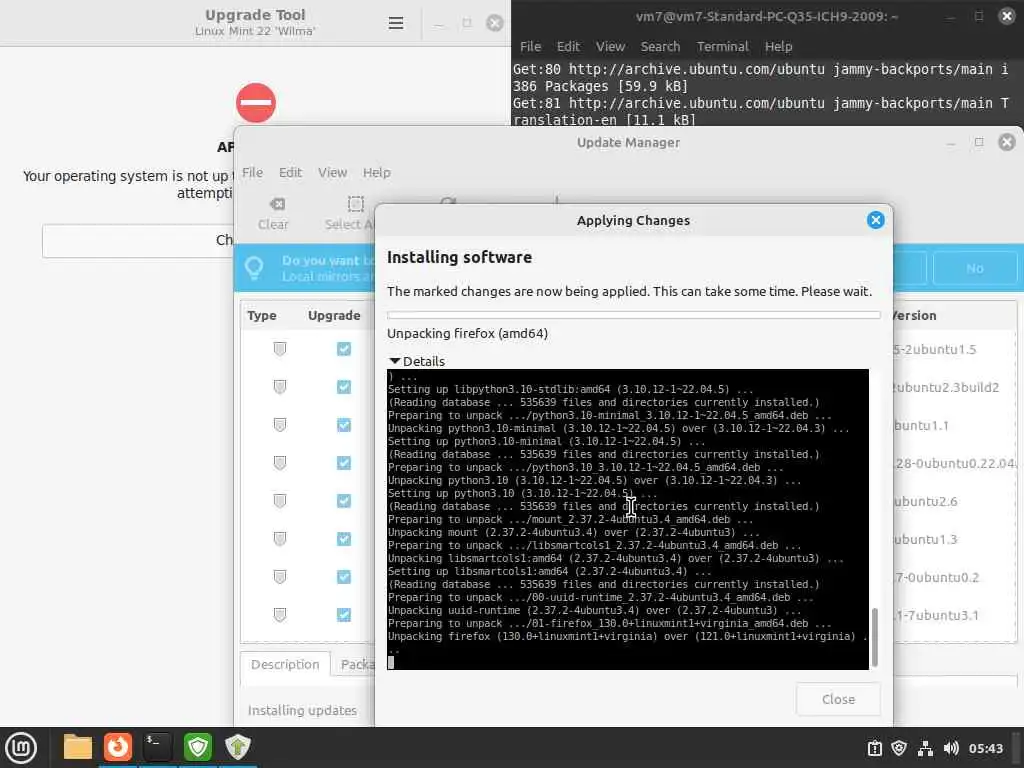Click the red error icon in Upgrade Tool
The width and height of the screenshot is (1024, 768).
tap(256, 103)
